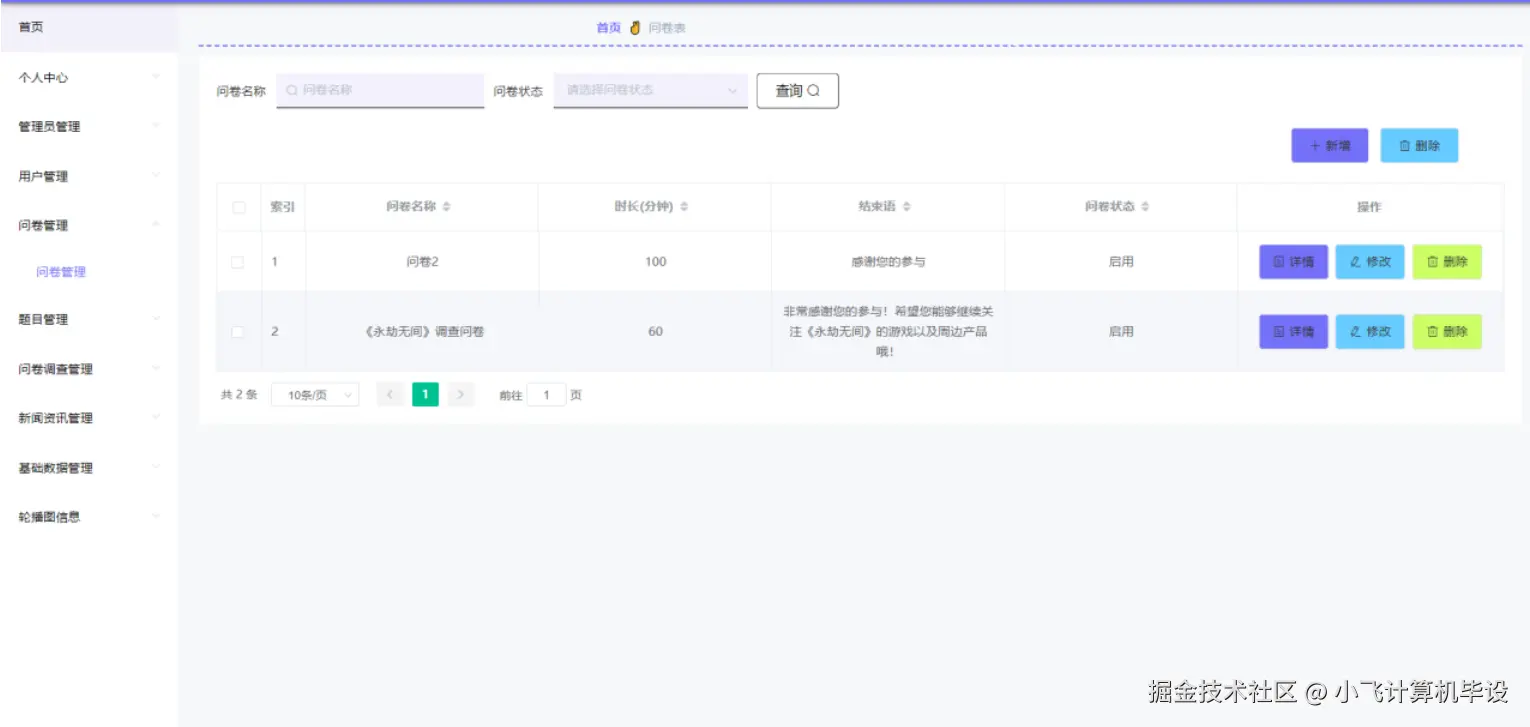Click 修改 for 问卷2 row

1370,262
